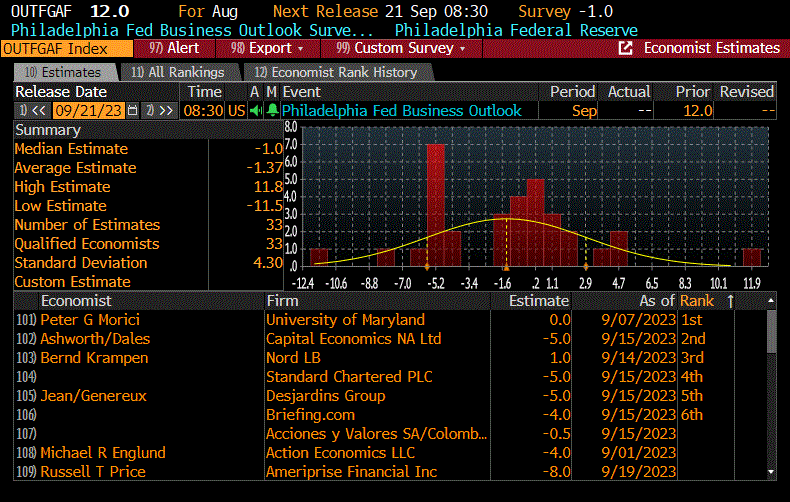
Task: Click the Standard Deviation value 4.30
Action: [268, 263]
